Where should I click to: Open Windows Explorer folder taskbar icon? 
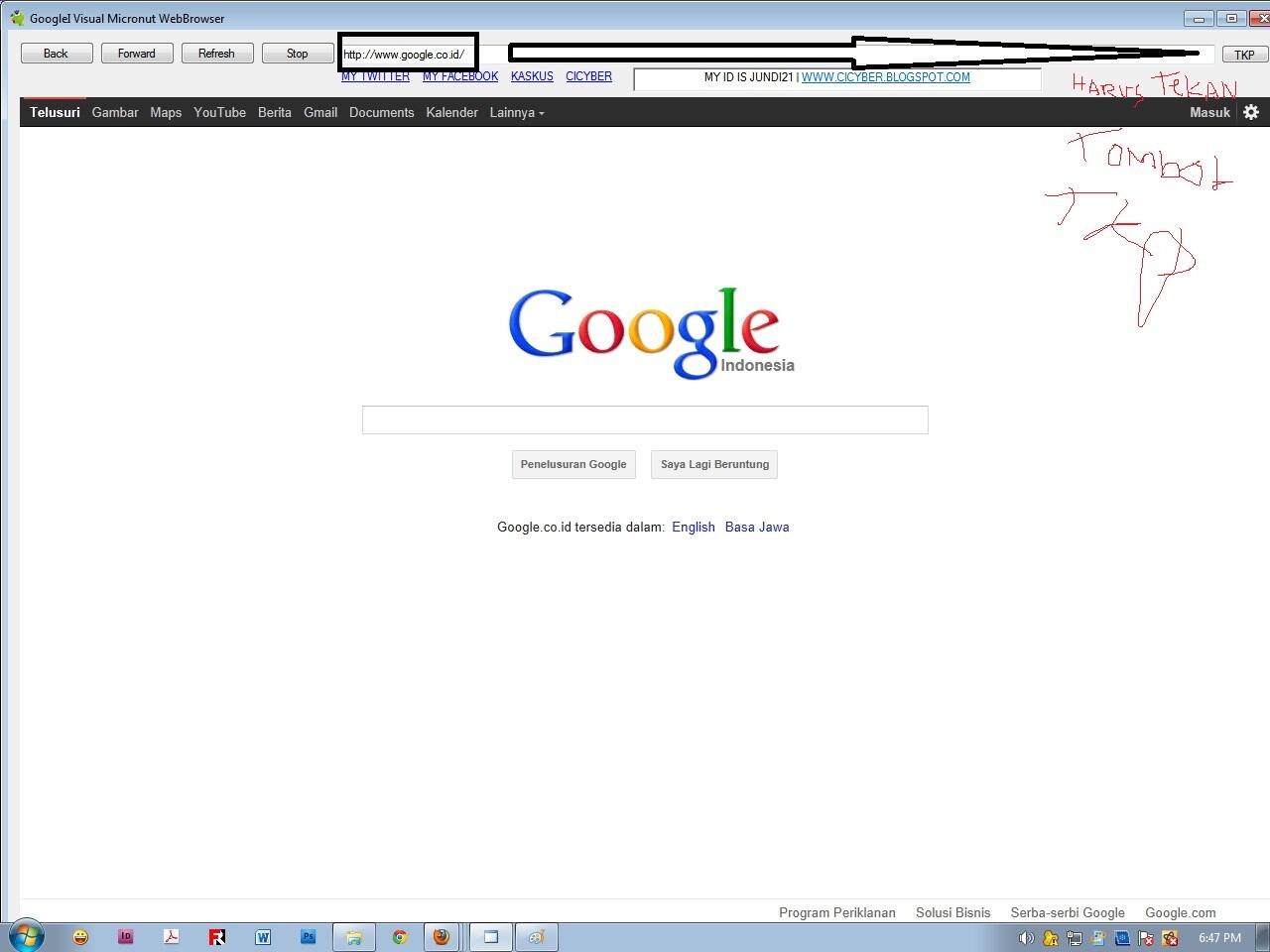353,937
